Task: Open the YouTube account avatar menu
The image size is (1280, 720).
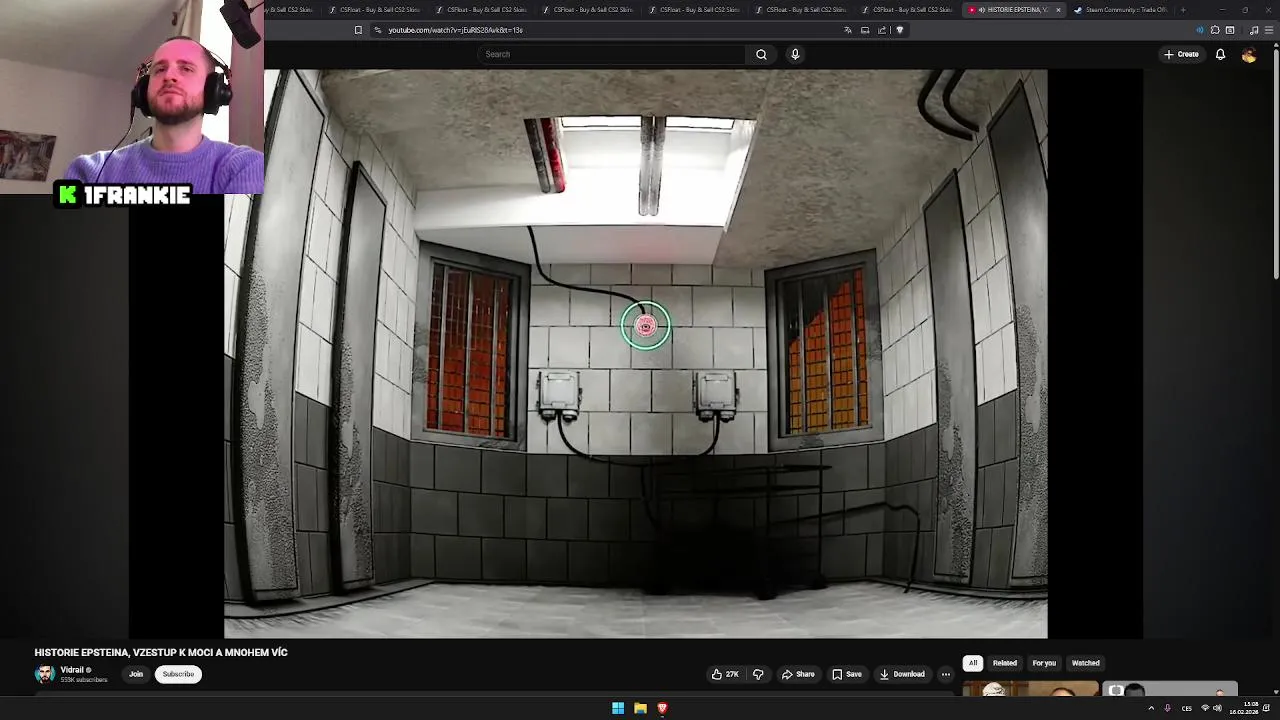Action: pyautogui.click(x=1248, y=54)
